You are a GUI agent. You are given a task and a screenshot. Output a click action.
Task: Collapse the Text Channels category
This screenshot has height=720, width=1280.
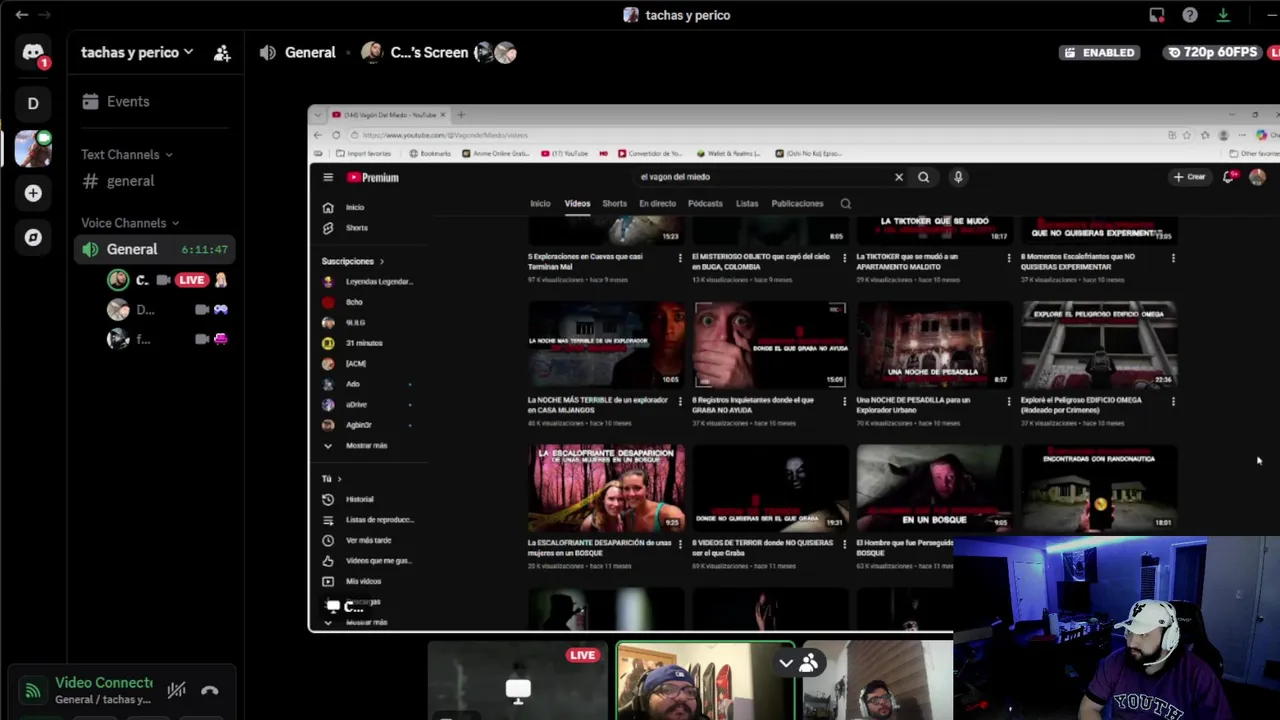coord(127,154)
